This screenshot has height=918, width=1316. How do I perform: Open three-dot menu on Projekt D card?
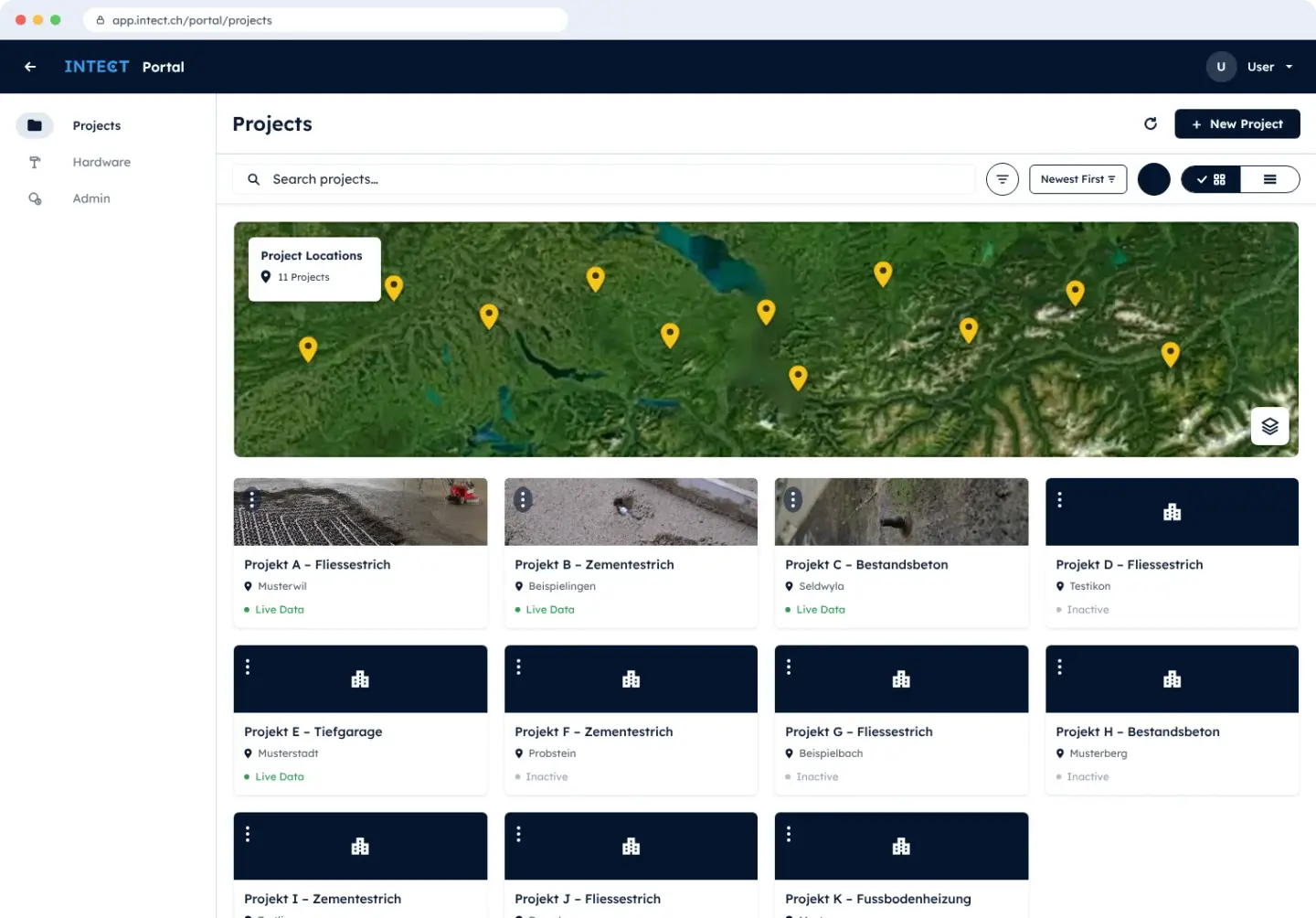pos(1059,499)
